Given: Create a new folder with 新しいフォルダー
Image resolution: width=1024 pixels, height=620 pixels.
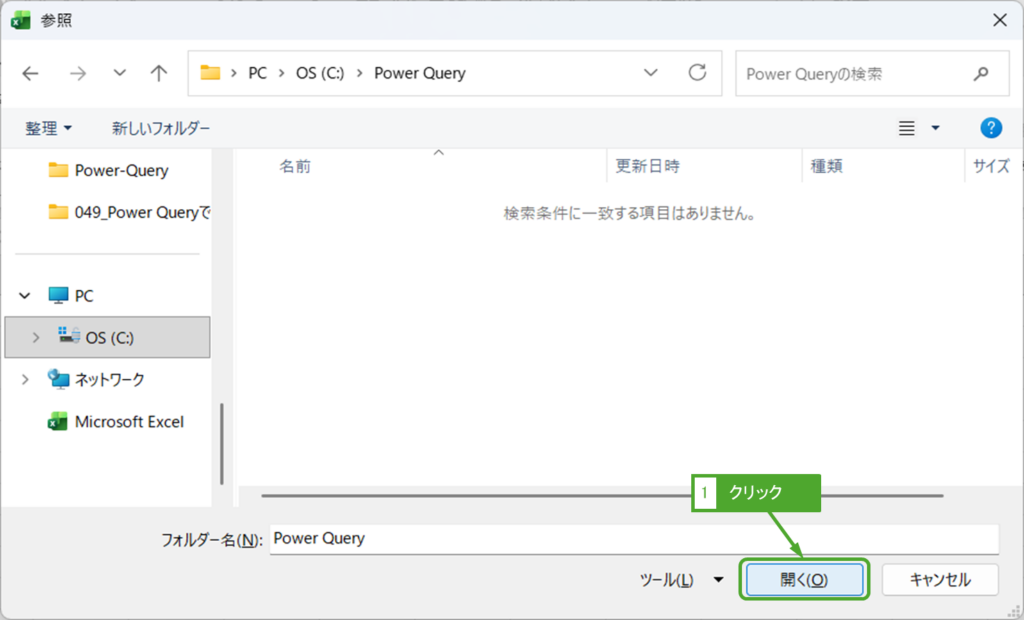Looking at the screenshot, I should coord(161,128).
